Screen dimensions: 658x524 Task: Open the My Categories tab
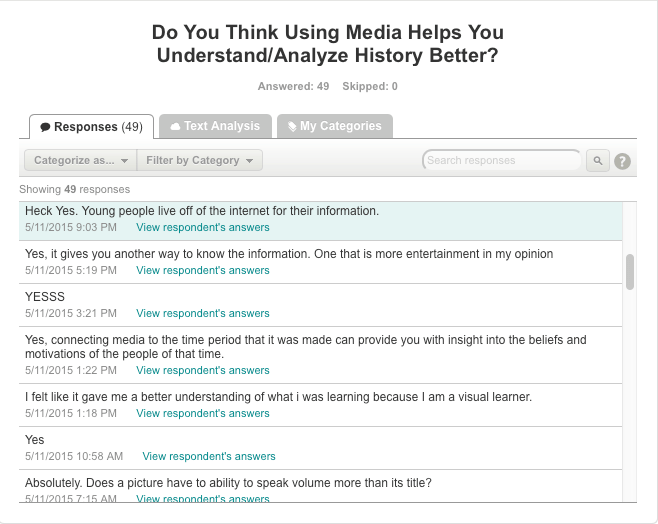pyautogui.click(x=334, y=126)
